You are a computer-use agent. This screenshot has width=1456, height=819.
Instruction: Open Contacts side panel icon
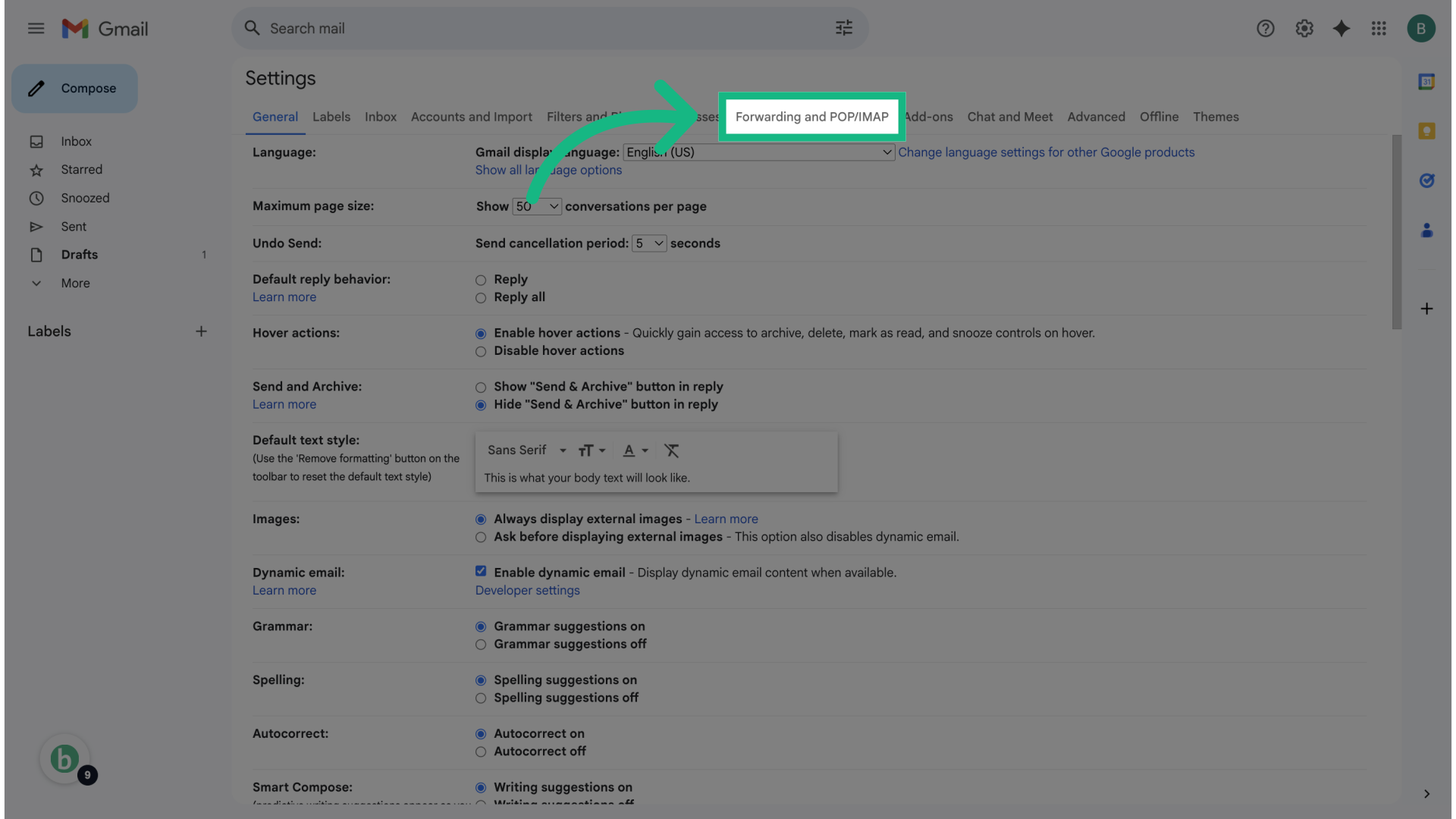pos(1426,230)
